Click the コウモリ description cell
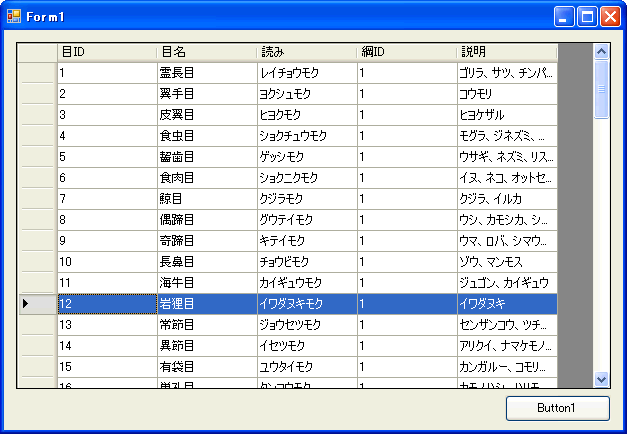 pos(507,94)
